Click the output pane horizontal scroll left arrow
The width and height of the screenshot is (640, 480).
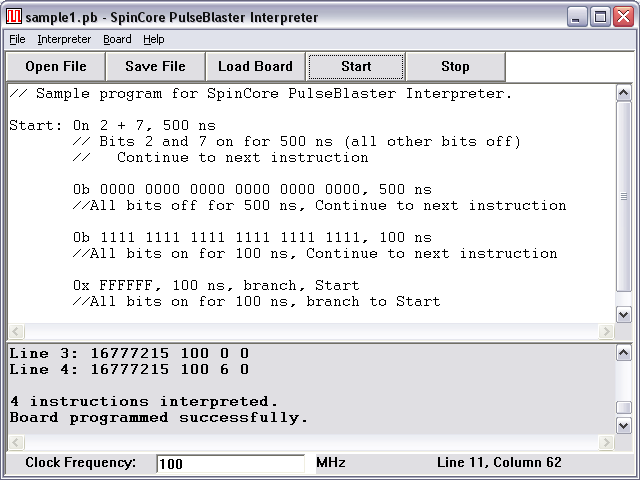(x=16, y=442)
